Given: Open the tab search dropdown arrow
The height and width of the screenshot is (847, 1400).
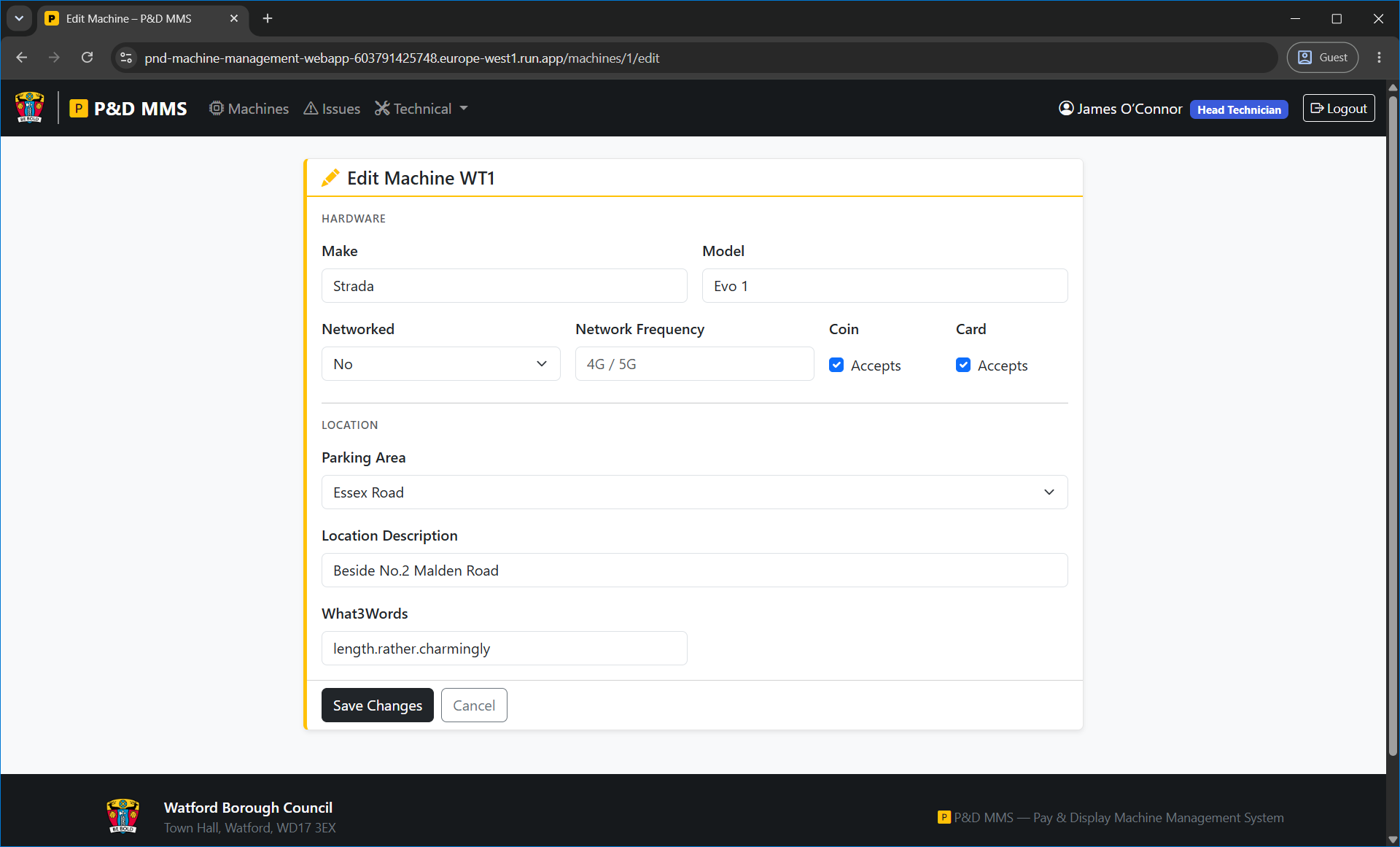Looking at the screenshot, I should point(19,18).
